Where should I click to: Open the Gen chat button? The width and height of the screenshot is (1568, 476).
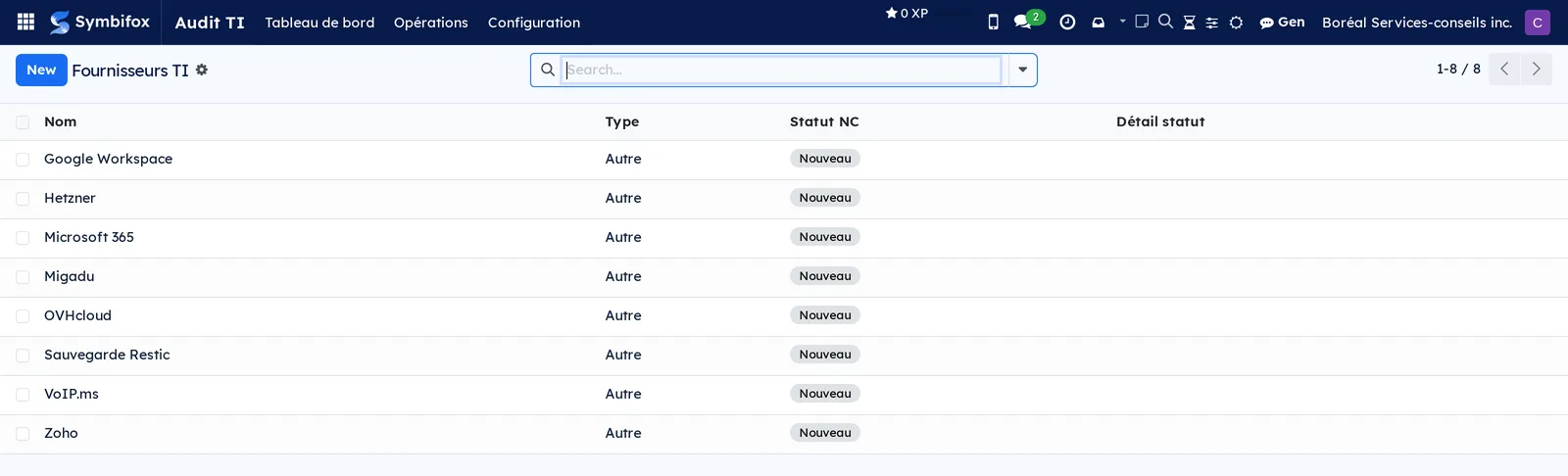click(x=1282, y=22)
